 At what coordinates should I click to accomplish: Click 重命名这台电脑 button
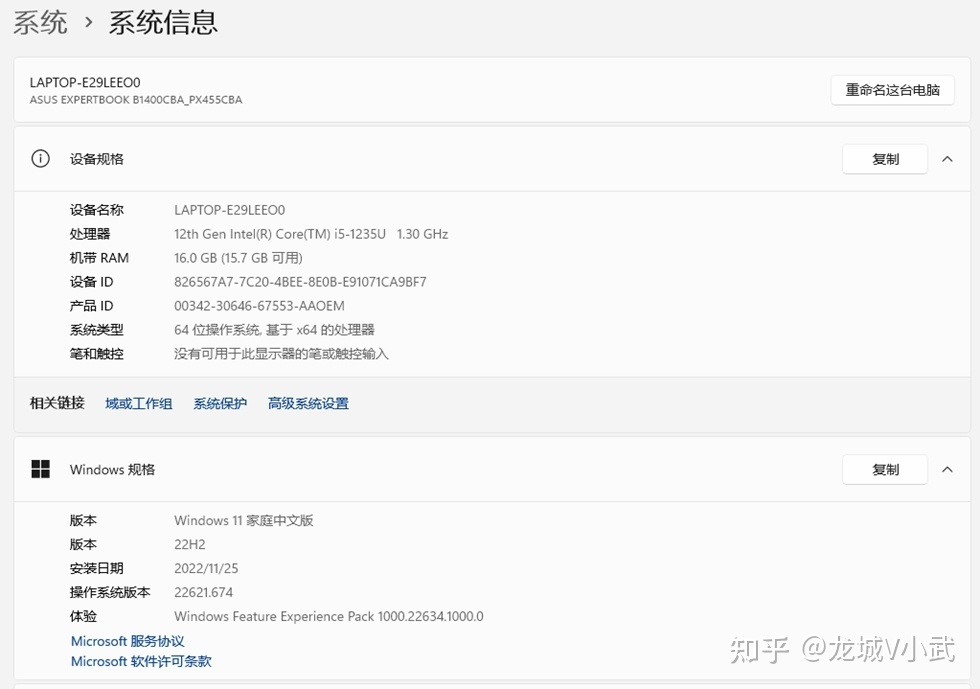(892, 90)
